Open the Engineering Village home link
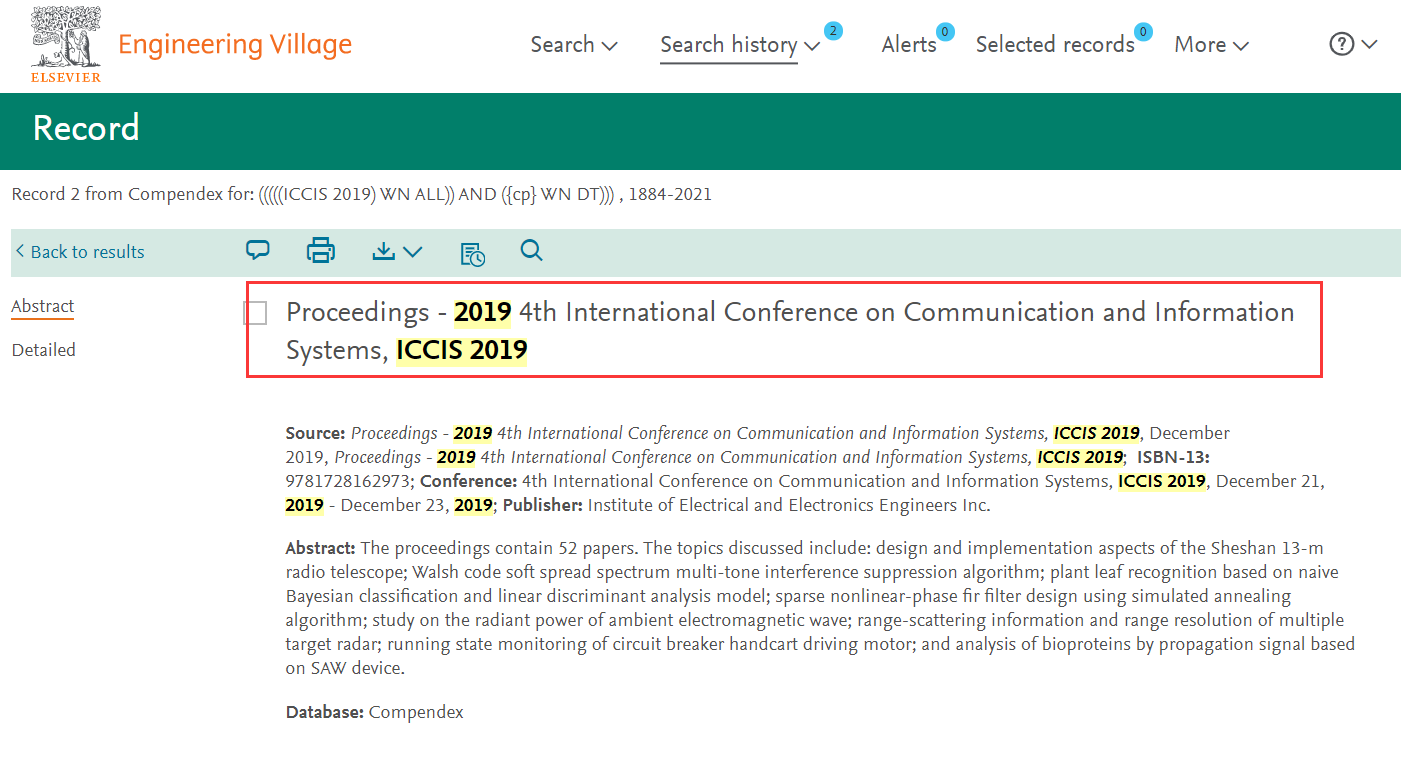 click(x=235, y=45)
